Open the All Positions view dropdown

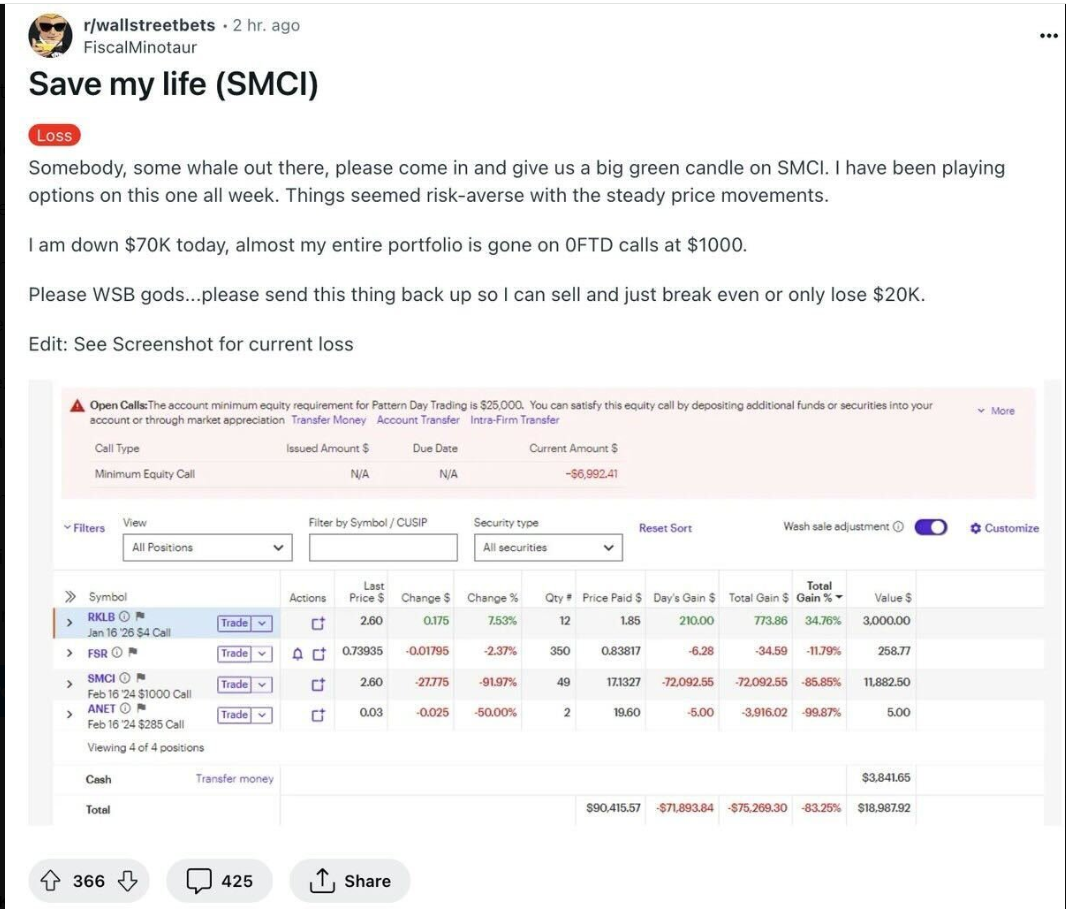[x=207, y=547]
